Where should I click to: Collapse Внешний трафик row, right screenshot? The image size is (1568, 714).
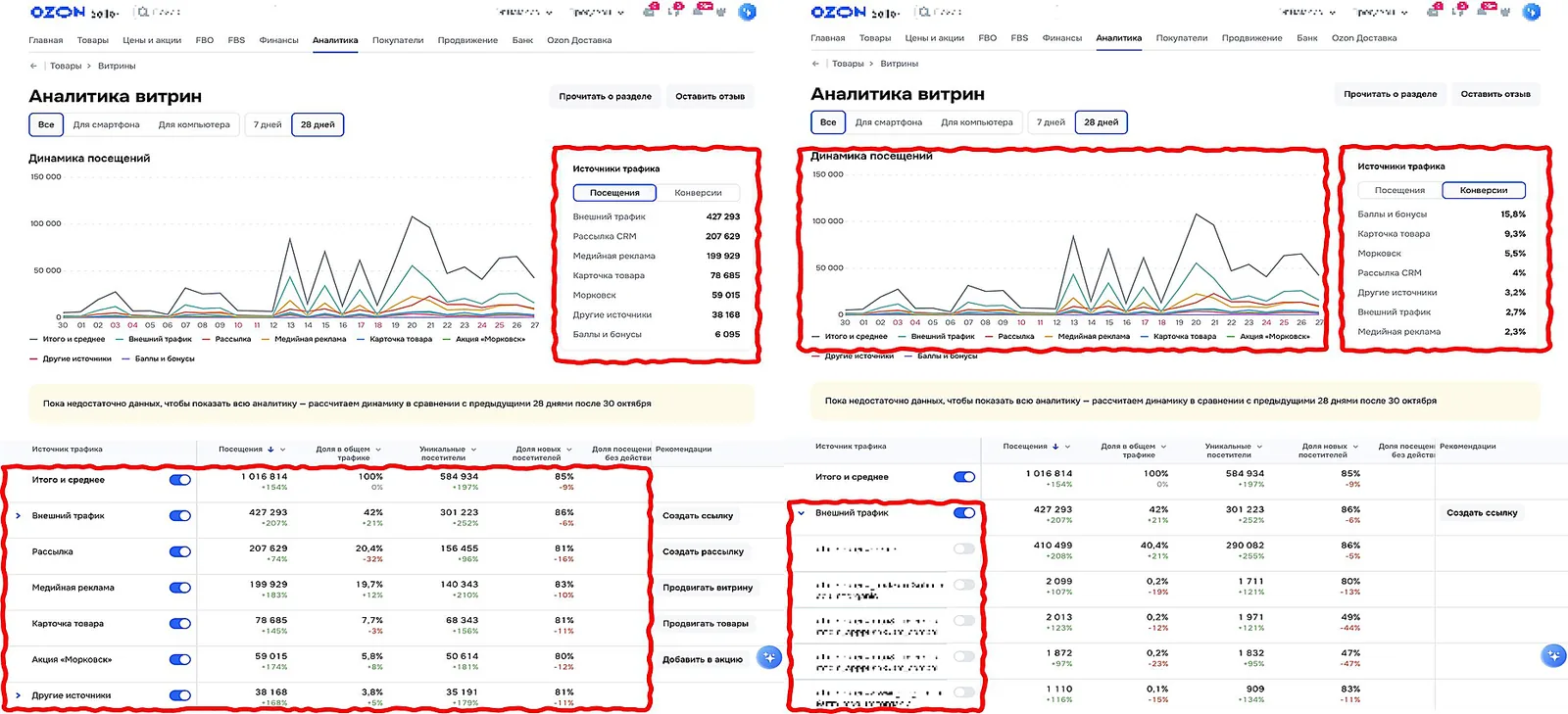pos(801,513)
